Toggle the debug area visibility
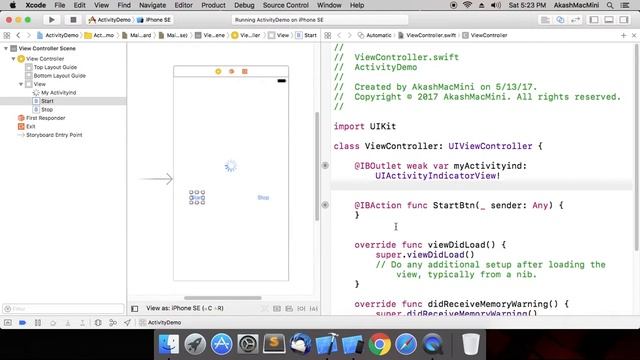This screenshot has width=640, height=360. (609, 20)
